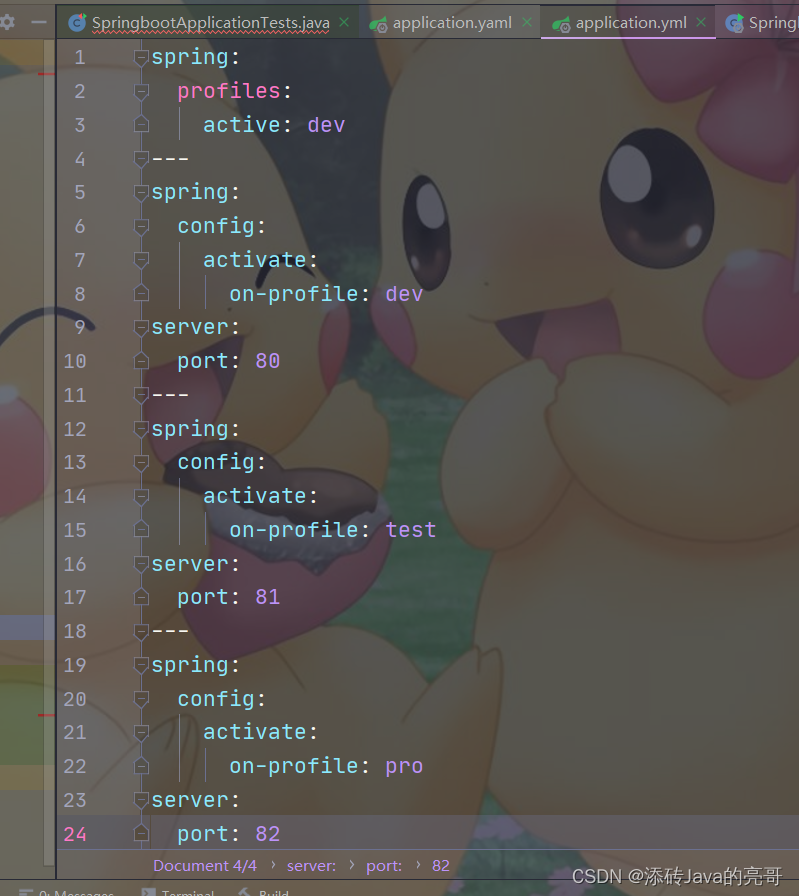
Task: Collapse the spring block on line 12
Action: click(141, 429)
